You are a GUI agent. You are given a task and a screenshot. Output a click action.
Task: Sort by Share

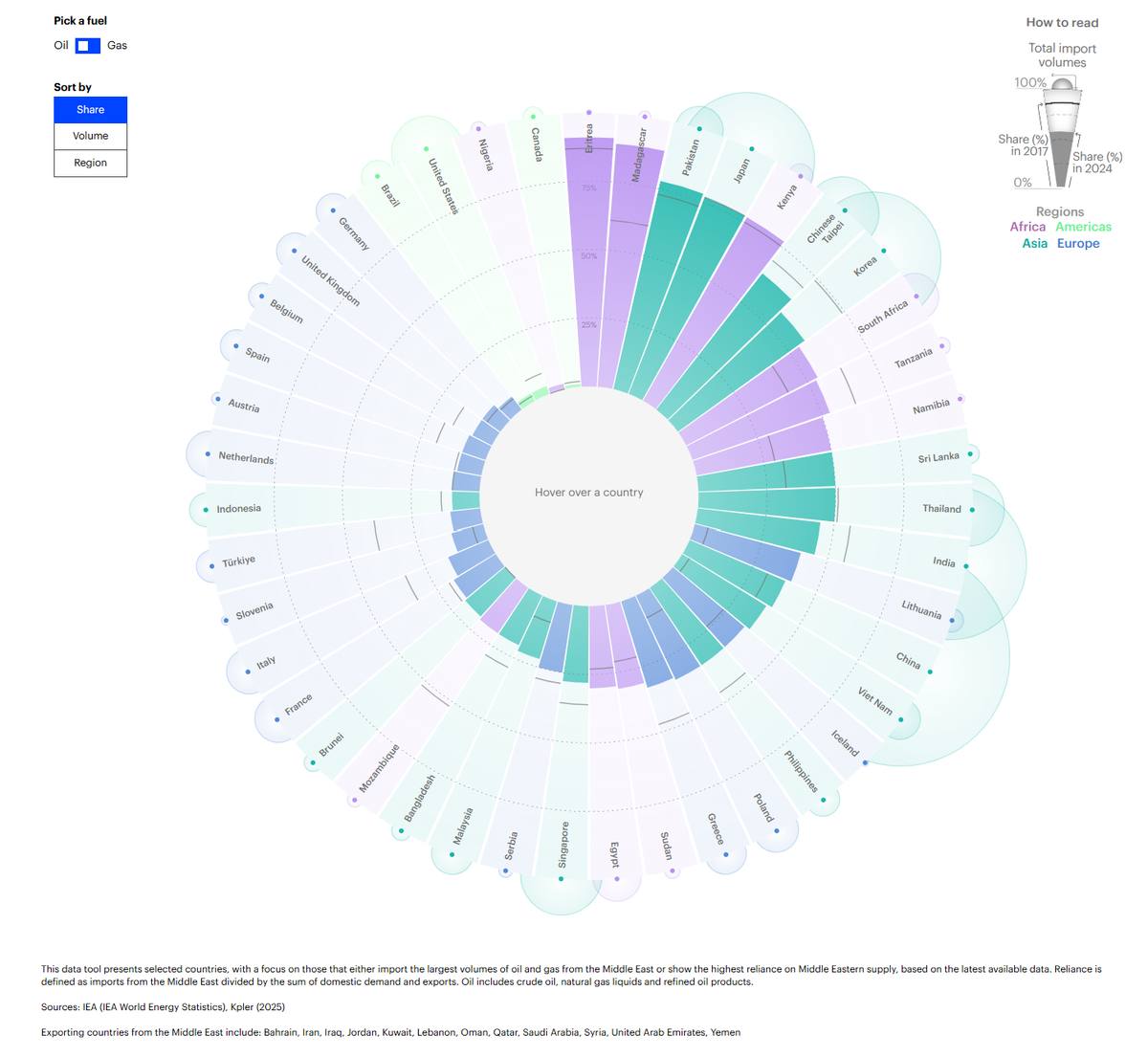pos(90,110)
